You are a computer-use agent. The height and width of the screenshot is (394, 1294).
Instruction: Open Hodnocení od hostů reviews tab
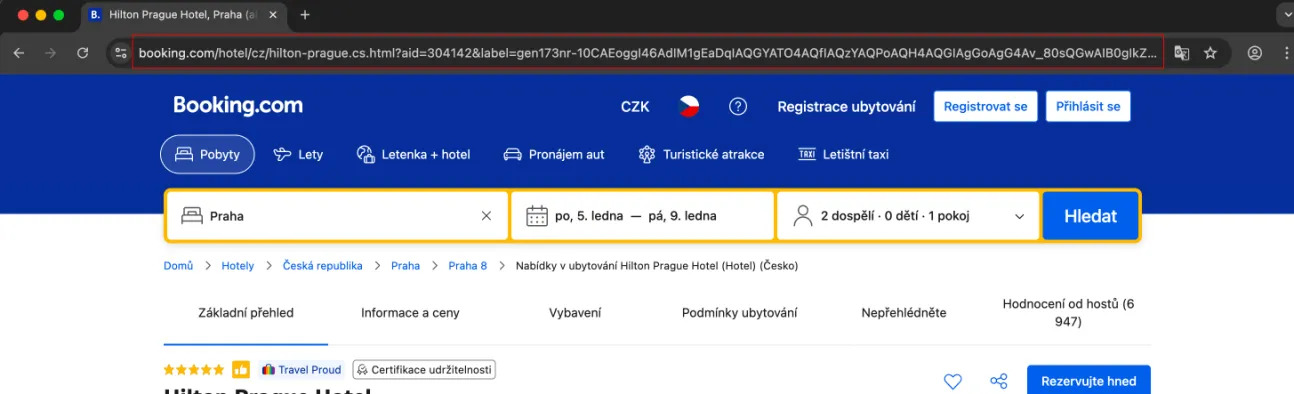(1068, 313)
